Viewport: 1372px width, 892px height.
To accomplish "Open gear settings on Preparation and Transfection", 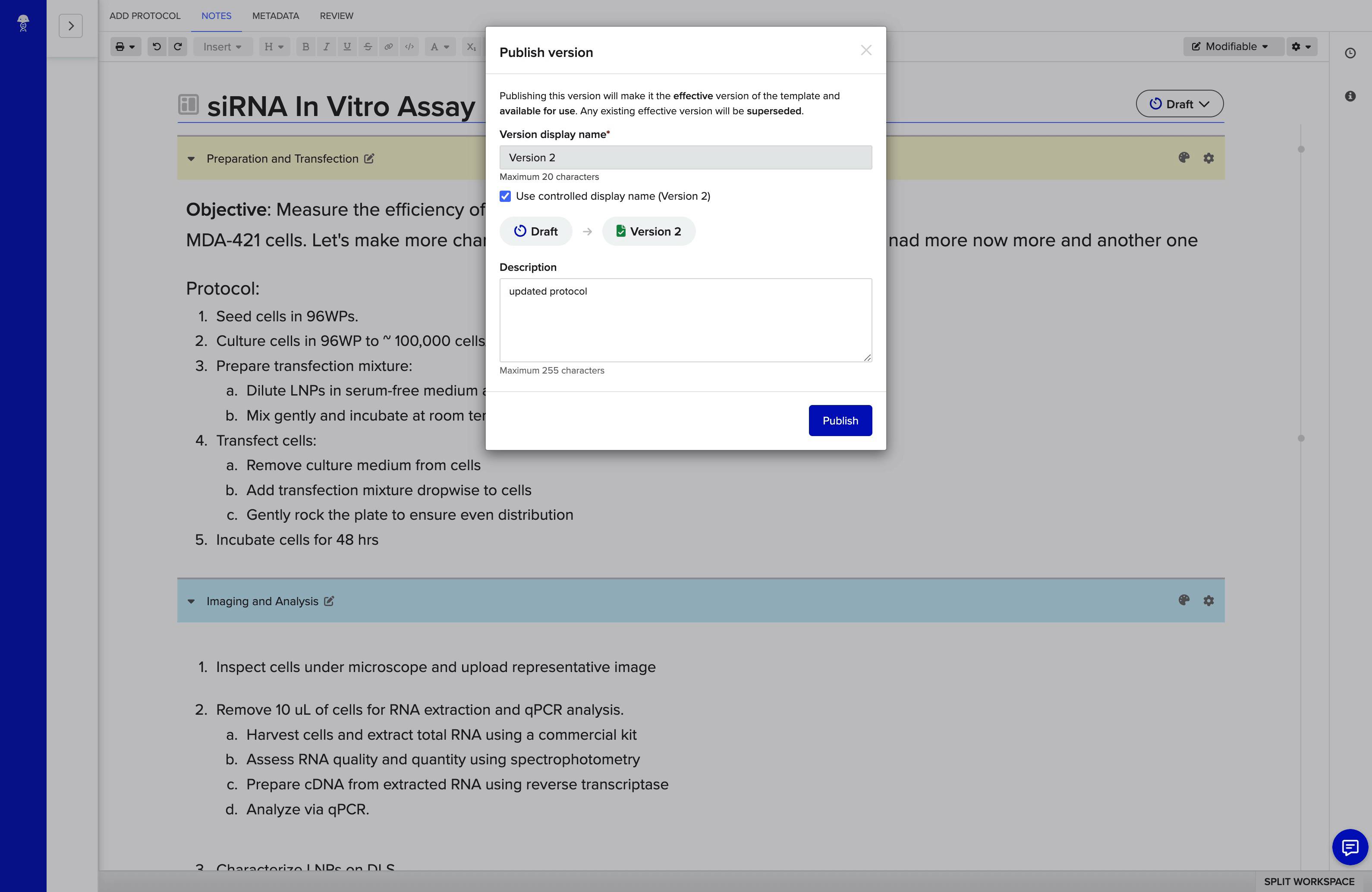I will [1208, 158].
